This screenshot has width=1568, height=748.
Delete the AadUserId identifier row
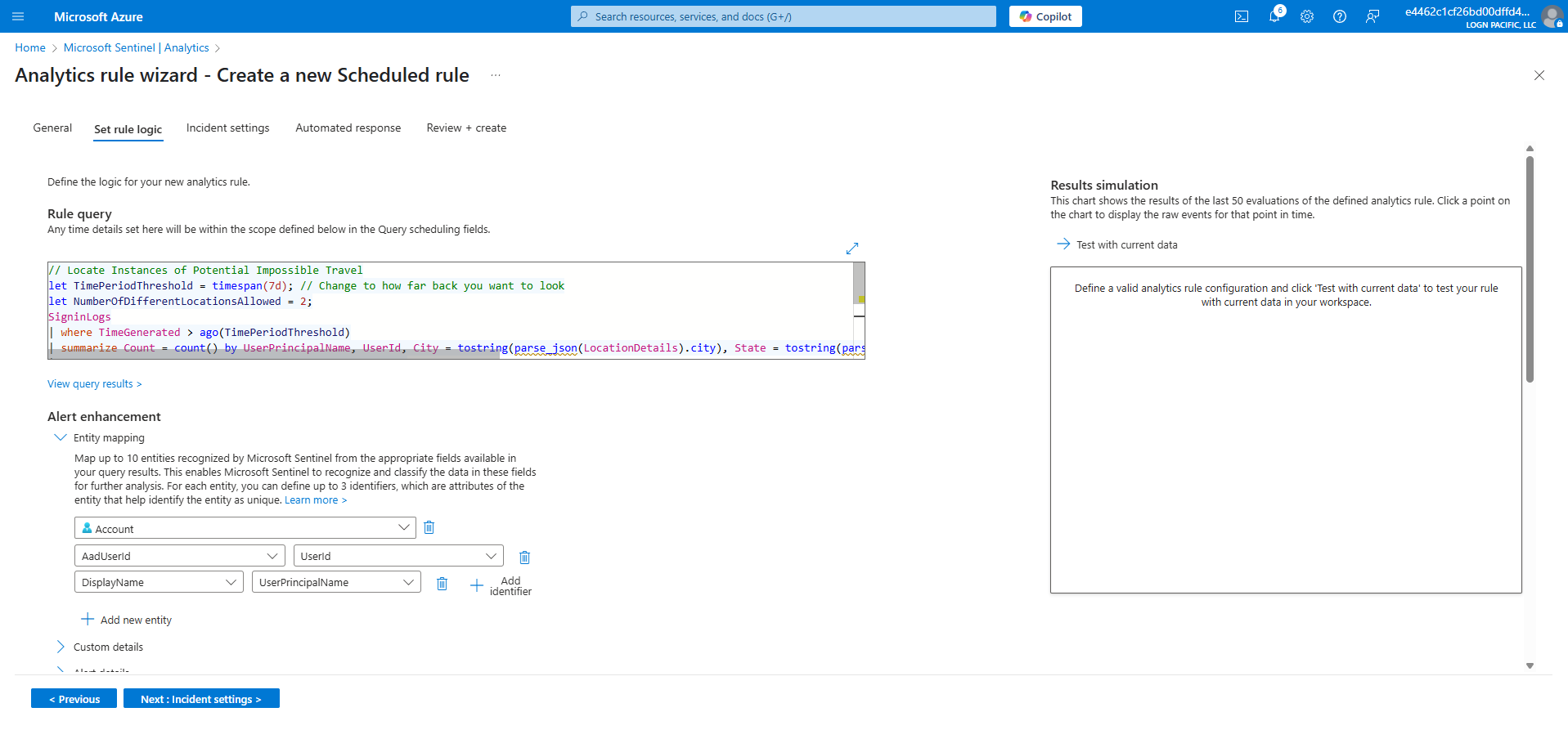pyautogui.click(x=524, y=557)
